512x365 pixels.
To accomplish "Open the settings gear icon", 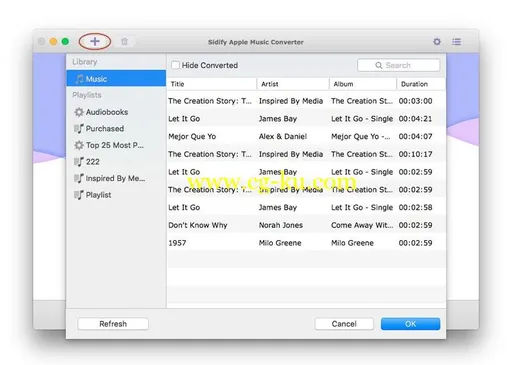I will click(x=437, y=42).
